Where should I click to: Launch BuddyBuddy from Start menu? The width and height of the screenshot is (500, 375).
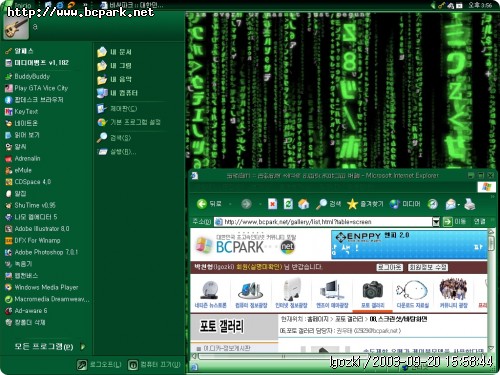(x=28, y=76)
